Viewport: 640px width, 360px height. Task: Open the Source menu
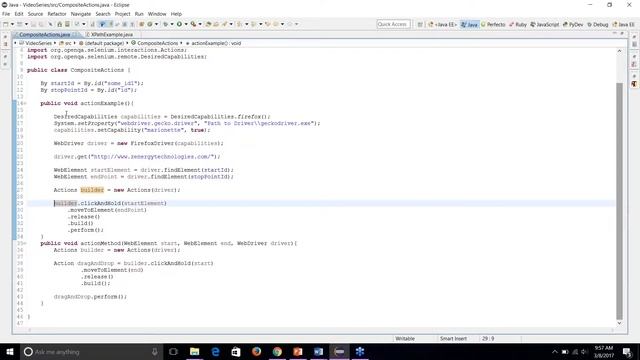[x=35, y=14]
